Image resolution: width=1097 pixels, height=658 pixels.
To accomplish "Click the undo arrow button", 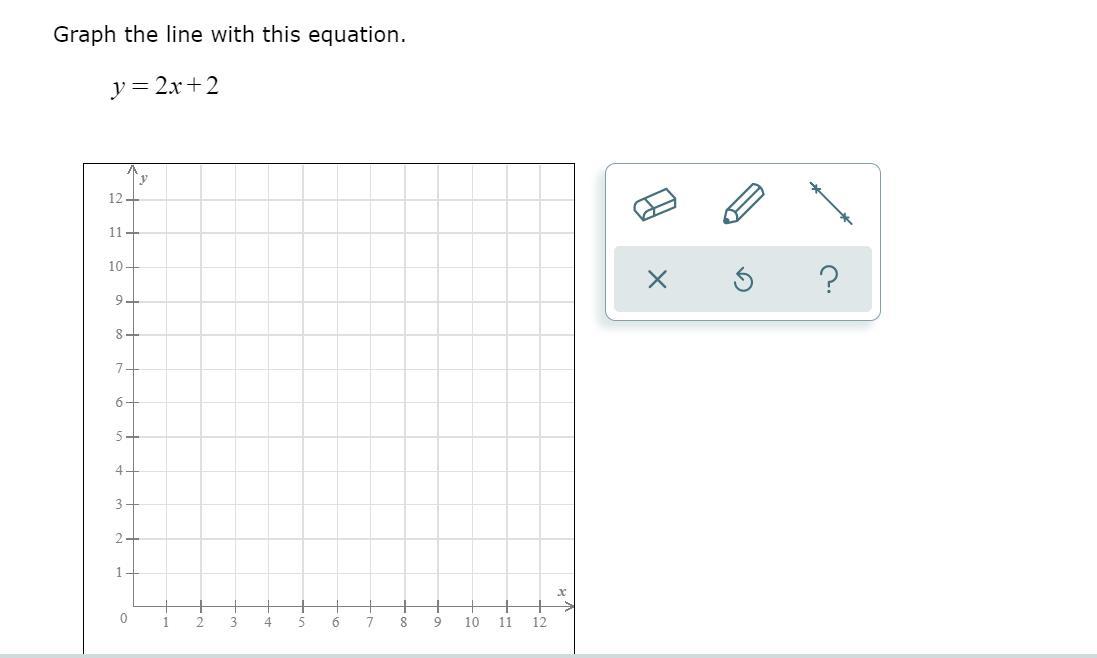I will 743,280.
